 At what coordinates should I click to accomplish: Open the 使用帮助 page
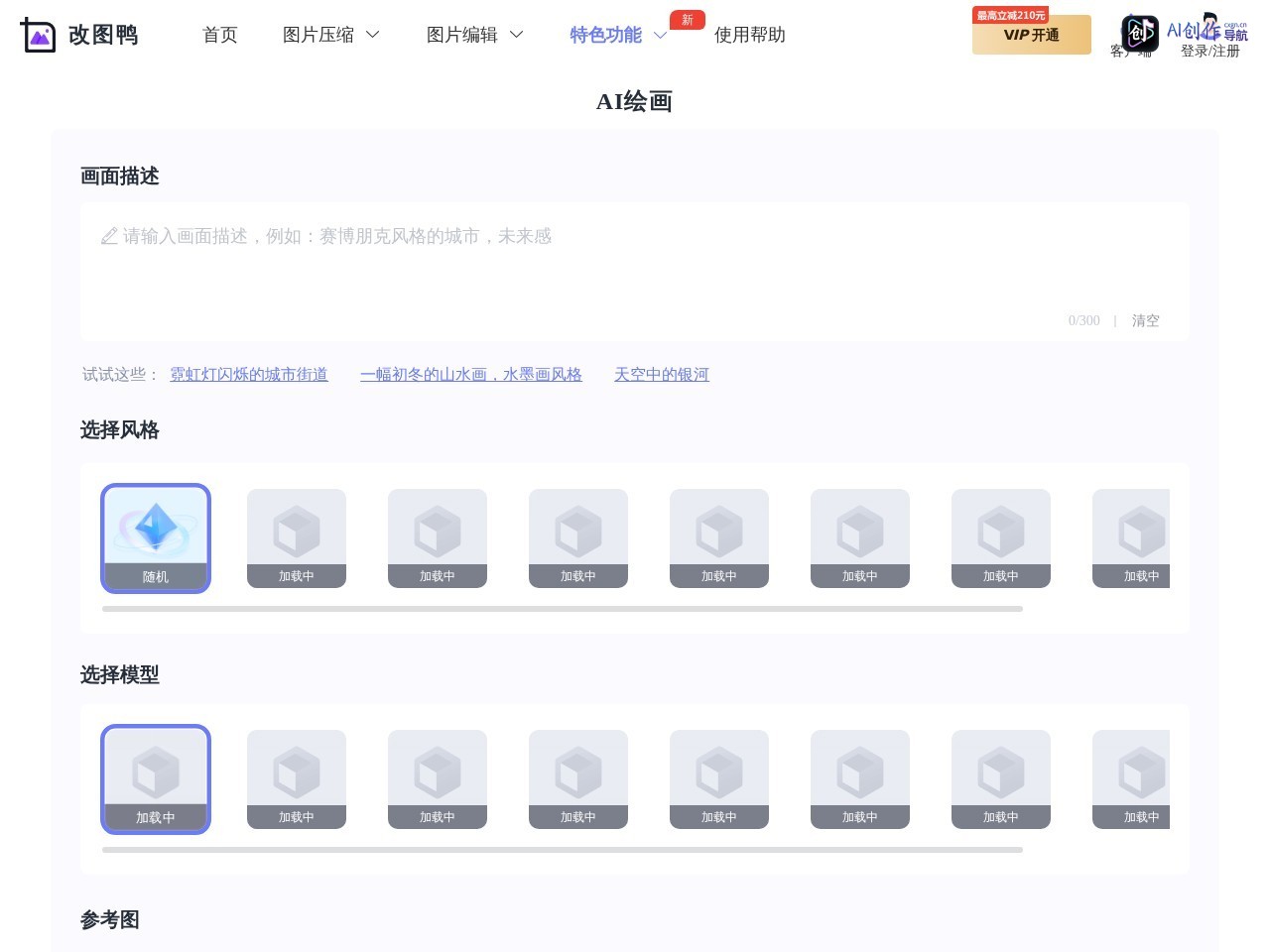coord(750,35)
